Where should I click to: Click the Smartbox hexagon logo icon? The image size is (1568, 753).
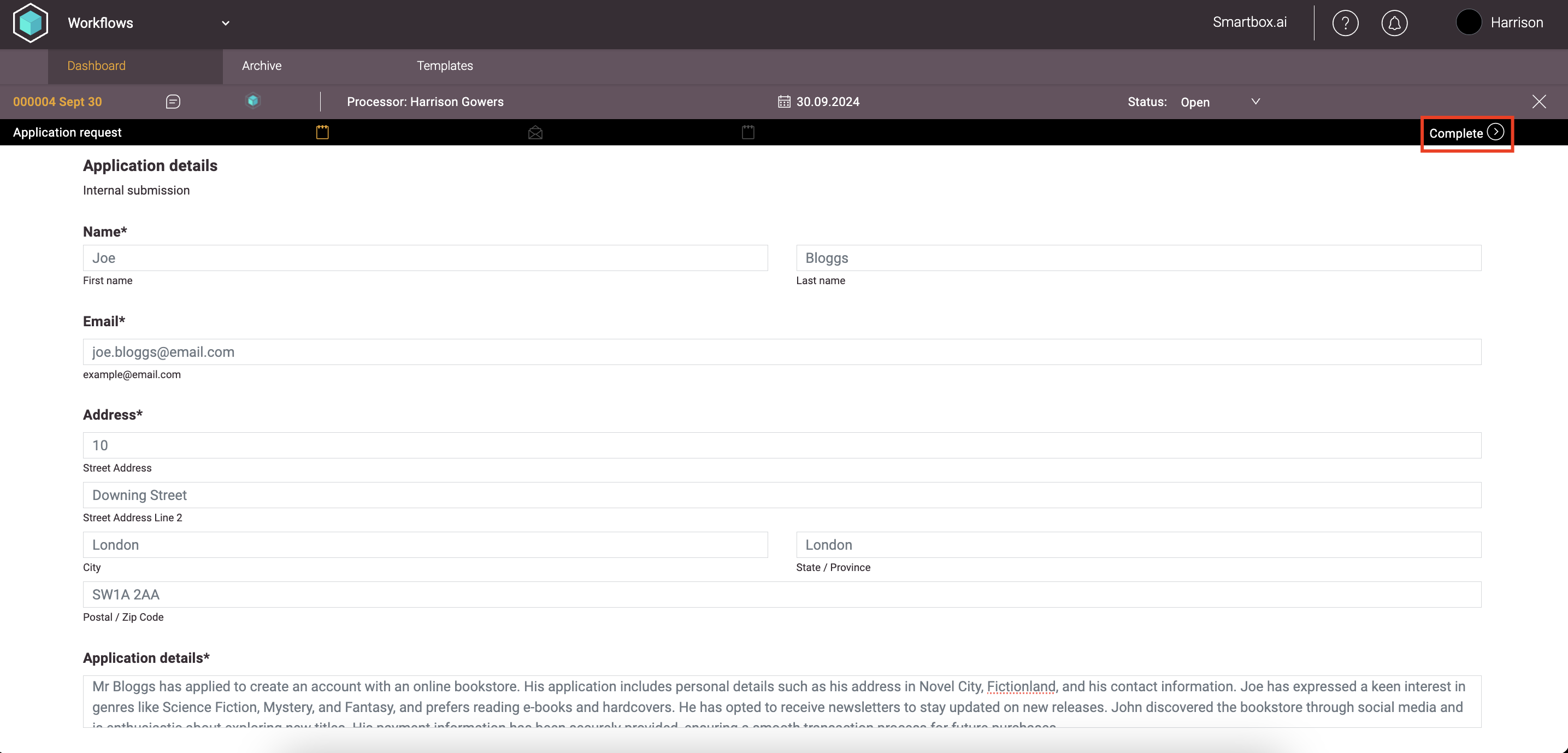31,23
